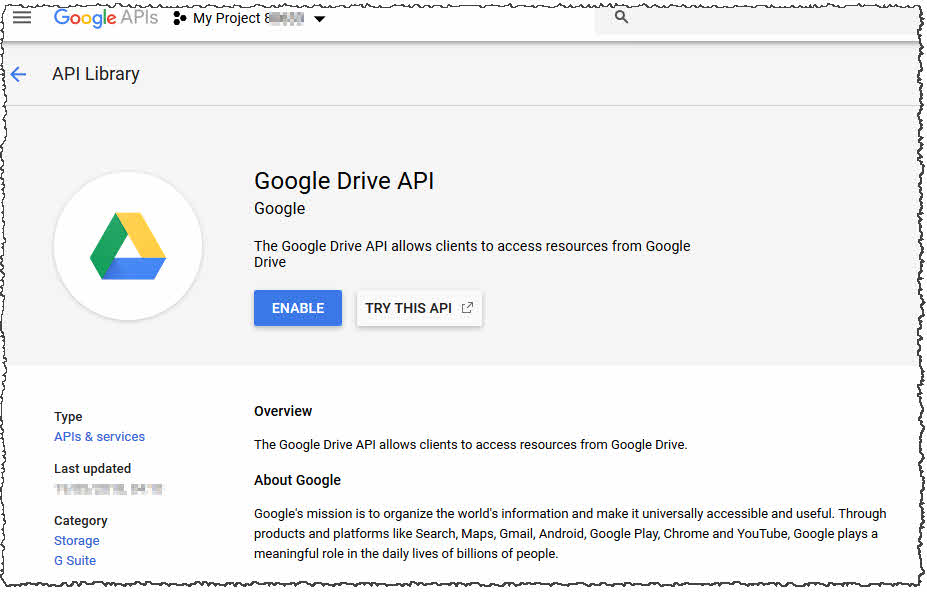Open the hamburger navigation menu
The width and height of the screenshot is (927, 592).
(22, 17)
